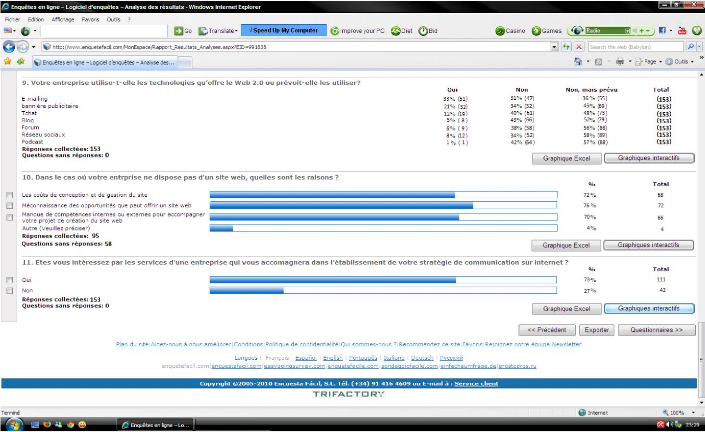Click Graphiques interactifs for question 11
The image size is (705, 432).
tap(649, 308)
